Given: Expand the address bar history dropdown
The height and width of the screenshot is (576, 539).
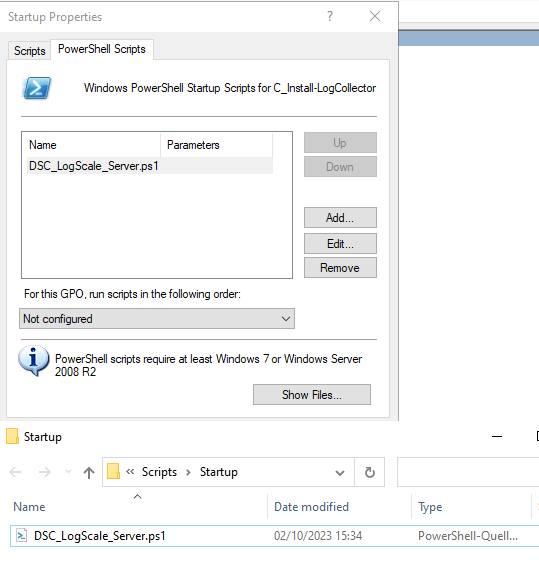Looking at the screenshot, I should pyautogui.click(x=340, y=472).
